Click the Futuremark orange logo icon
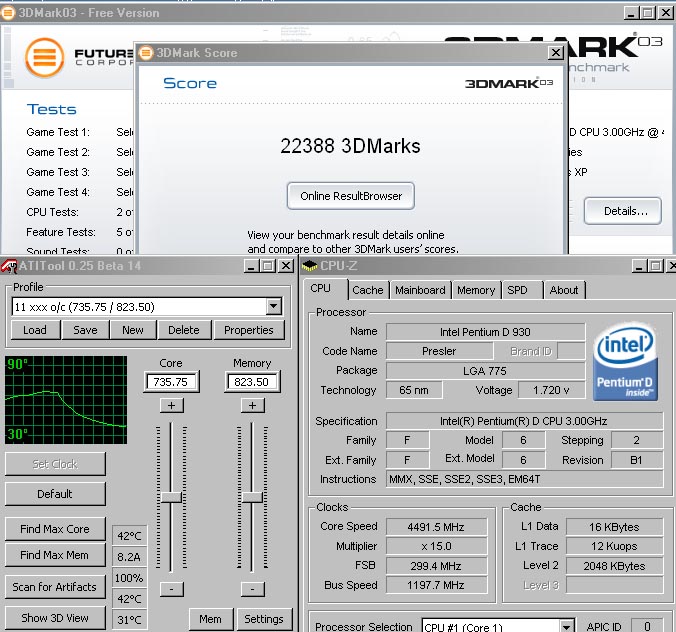 coord(44,57)
